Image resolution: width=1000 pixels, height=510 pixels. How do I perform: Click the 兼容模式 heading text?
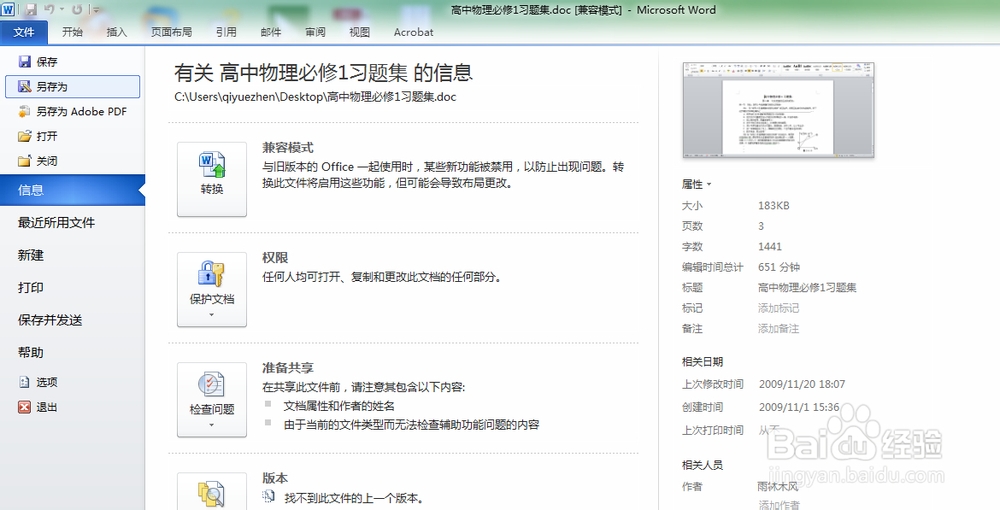coord(288,147)
